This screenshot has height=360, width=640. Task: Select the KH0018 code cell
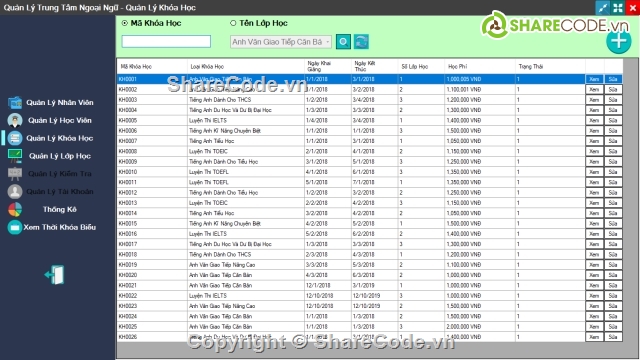[152, 255]
